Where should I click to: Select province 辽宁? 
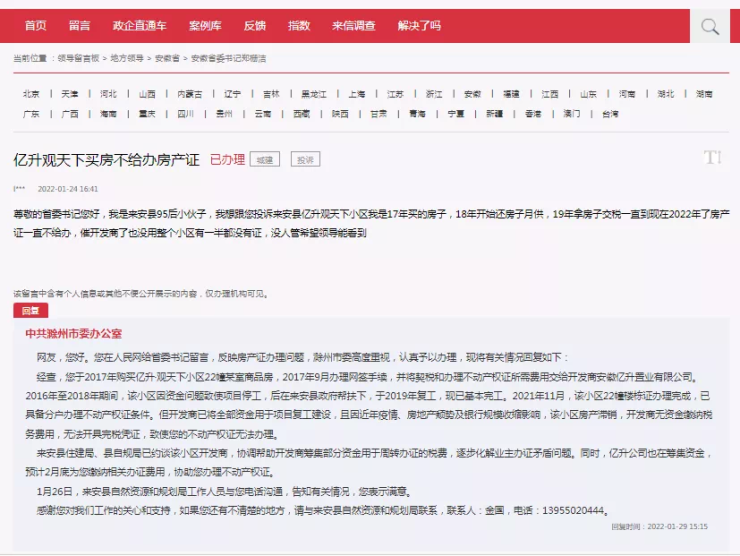[232, 94]
